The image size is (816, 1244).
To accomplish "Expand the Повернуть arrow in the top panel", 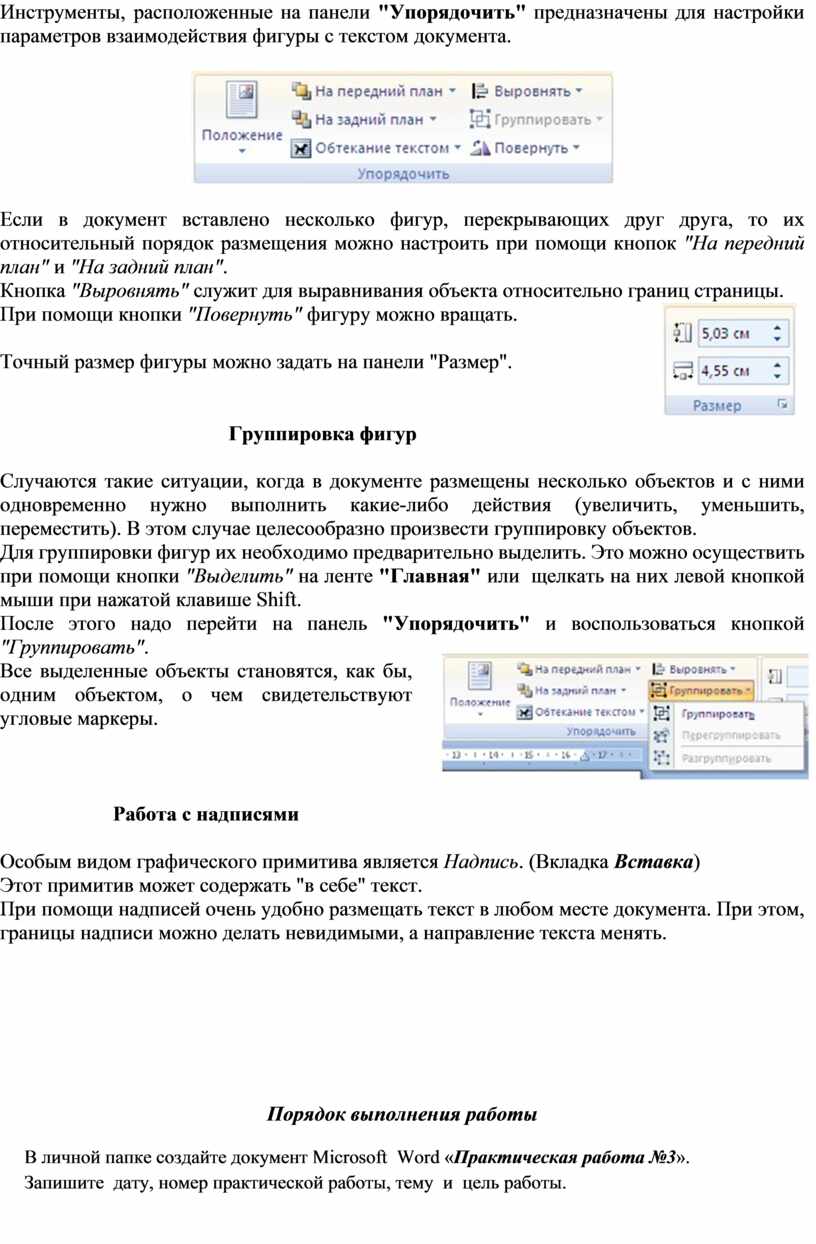I will 576,148.
